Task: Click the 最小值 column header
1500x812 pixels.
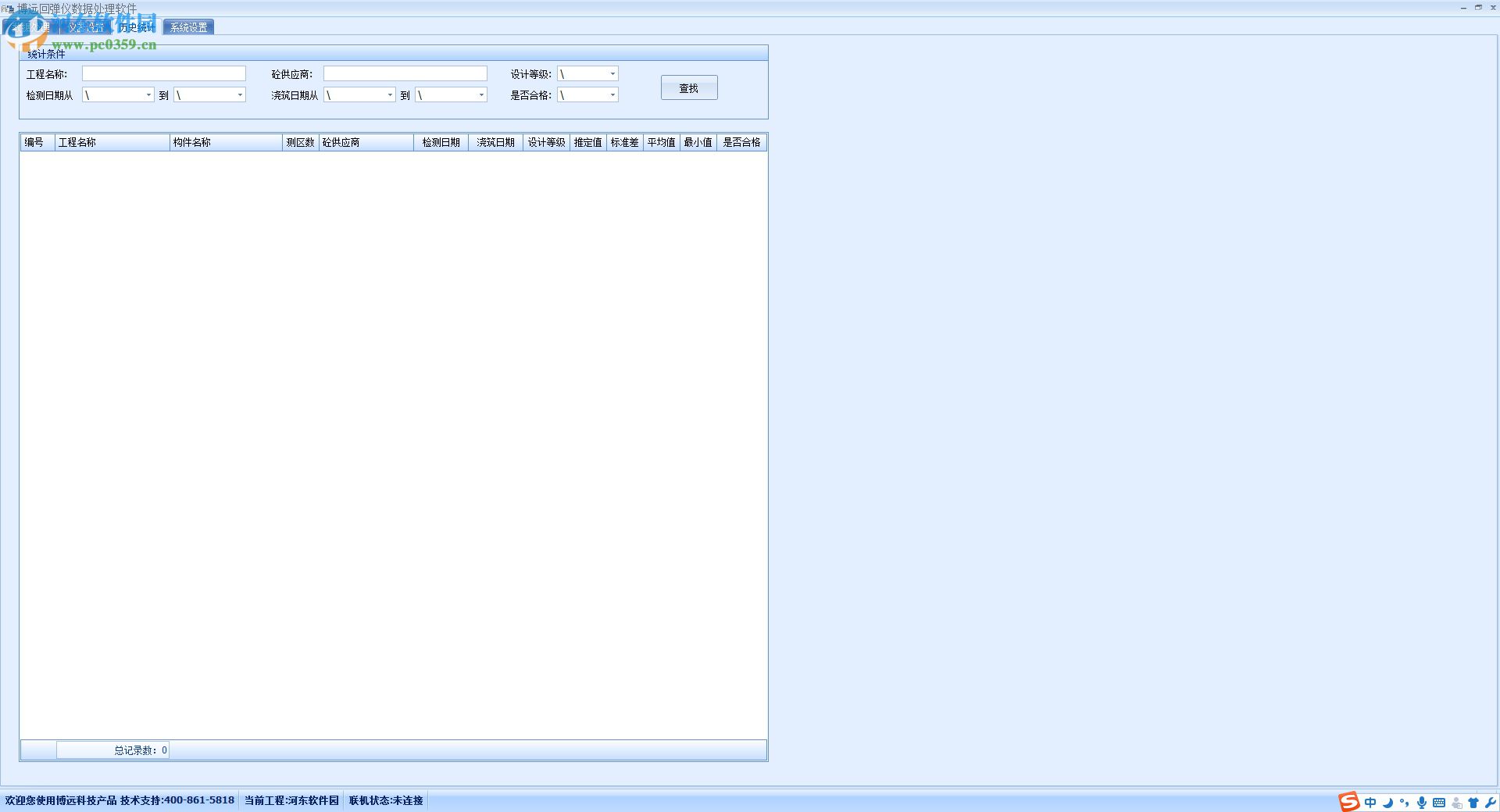Action: 698,142
